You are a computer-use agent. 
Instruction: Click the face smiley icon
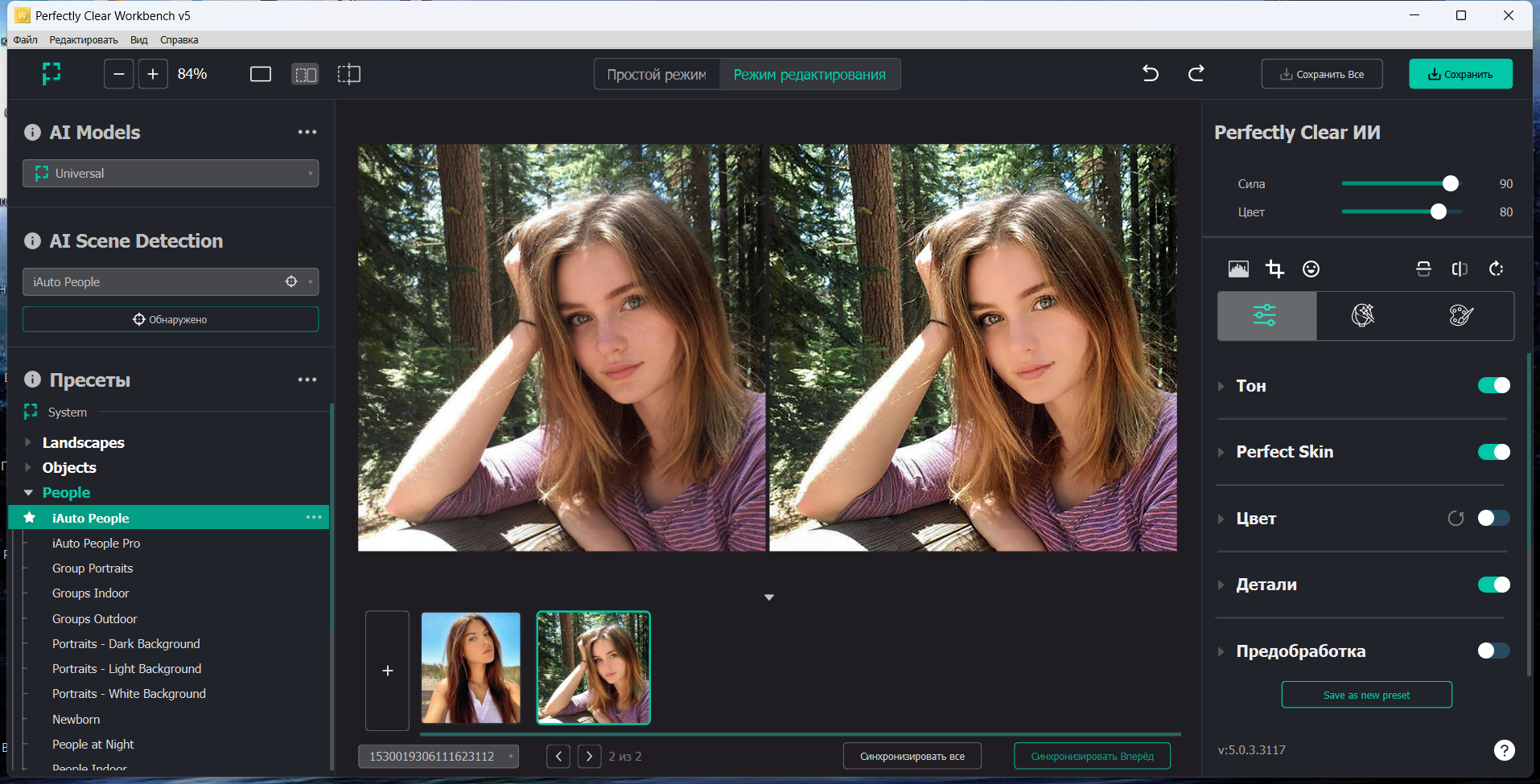pyautogui.click(x=1311, y=269)
